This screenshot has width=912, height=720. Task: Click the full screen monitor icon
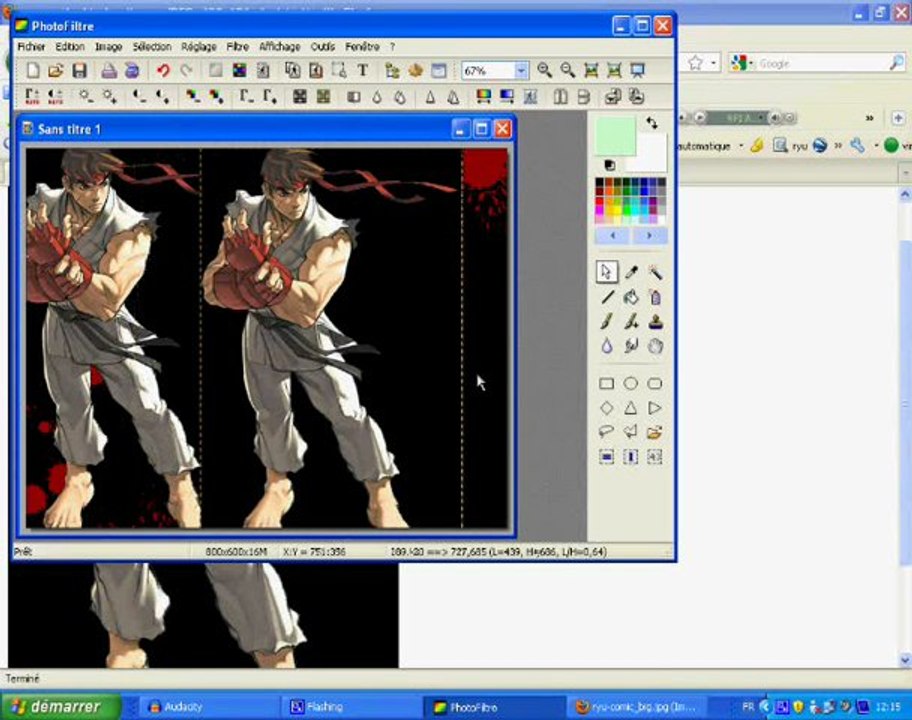pyautogui.click(x=637, y=70)
